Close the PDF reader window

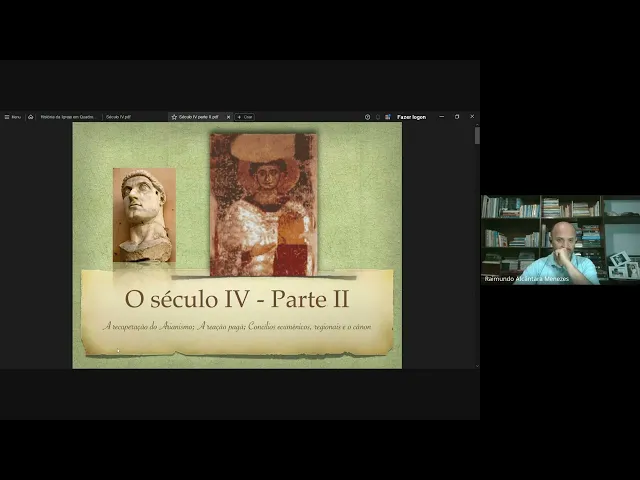(472, 117)
